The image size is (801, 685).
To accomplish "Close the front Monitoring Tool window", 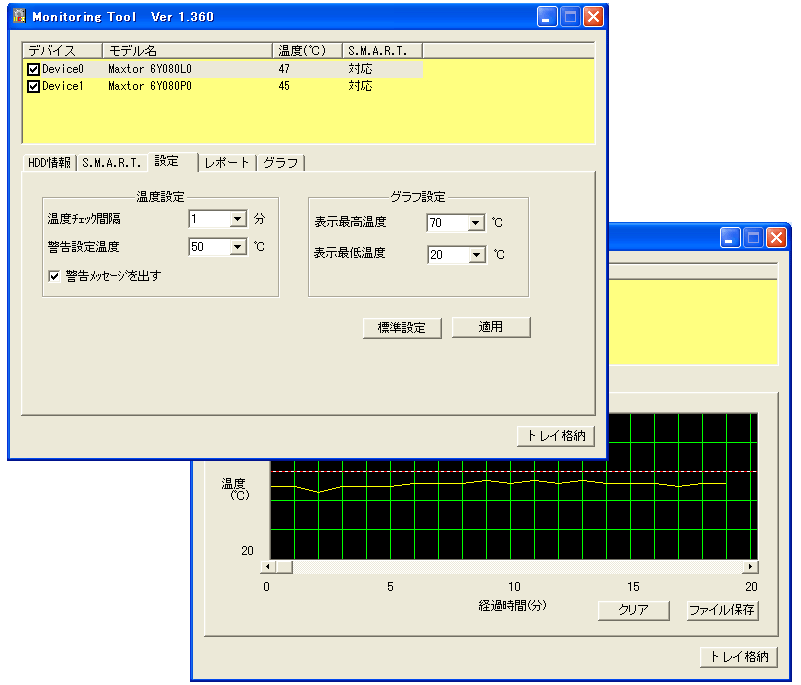I will 593,17.
